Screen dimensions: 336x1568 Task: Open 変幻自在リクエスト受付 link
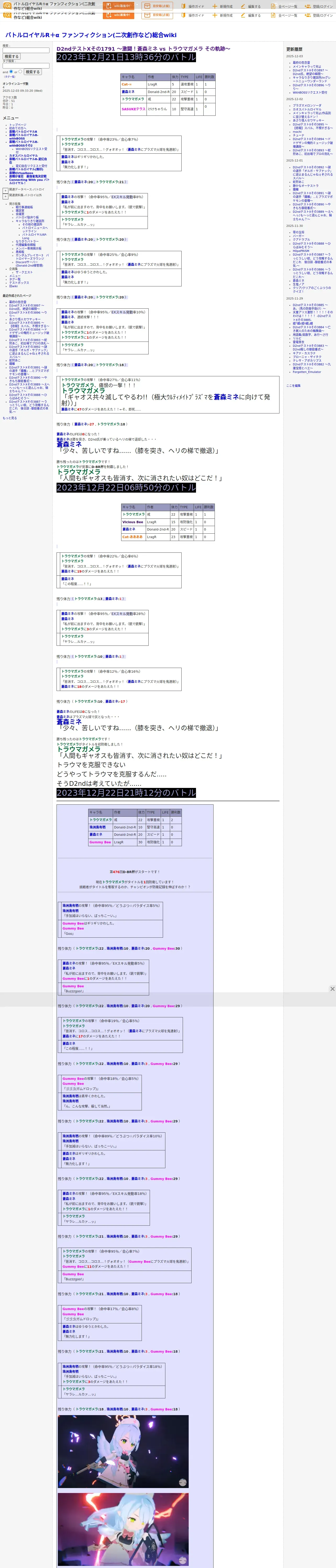click(x=31, y=166)
